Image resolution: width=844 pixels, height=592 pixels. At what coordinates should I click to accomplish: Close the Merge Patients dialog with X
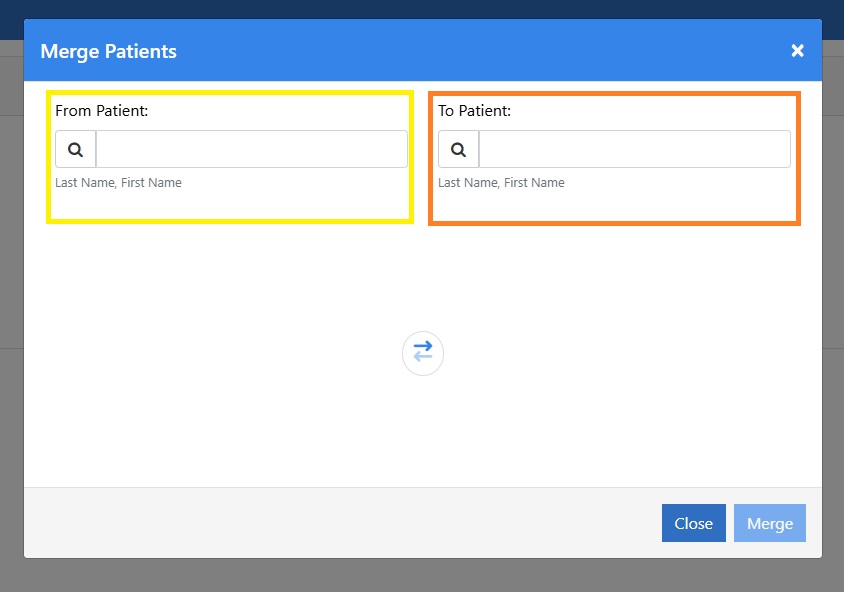point(797,51)
